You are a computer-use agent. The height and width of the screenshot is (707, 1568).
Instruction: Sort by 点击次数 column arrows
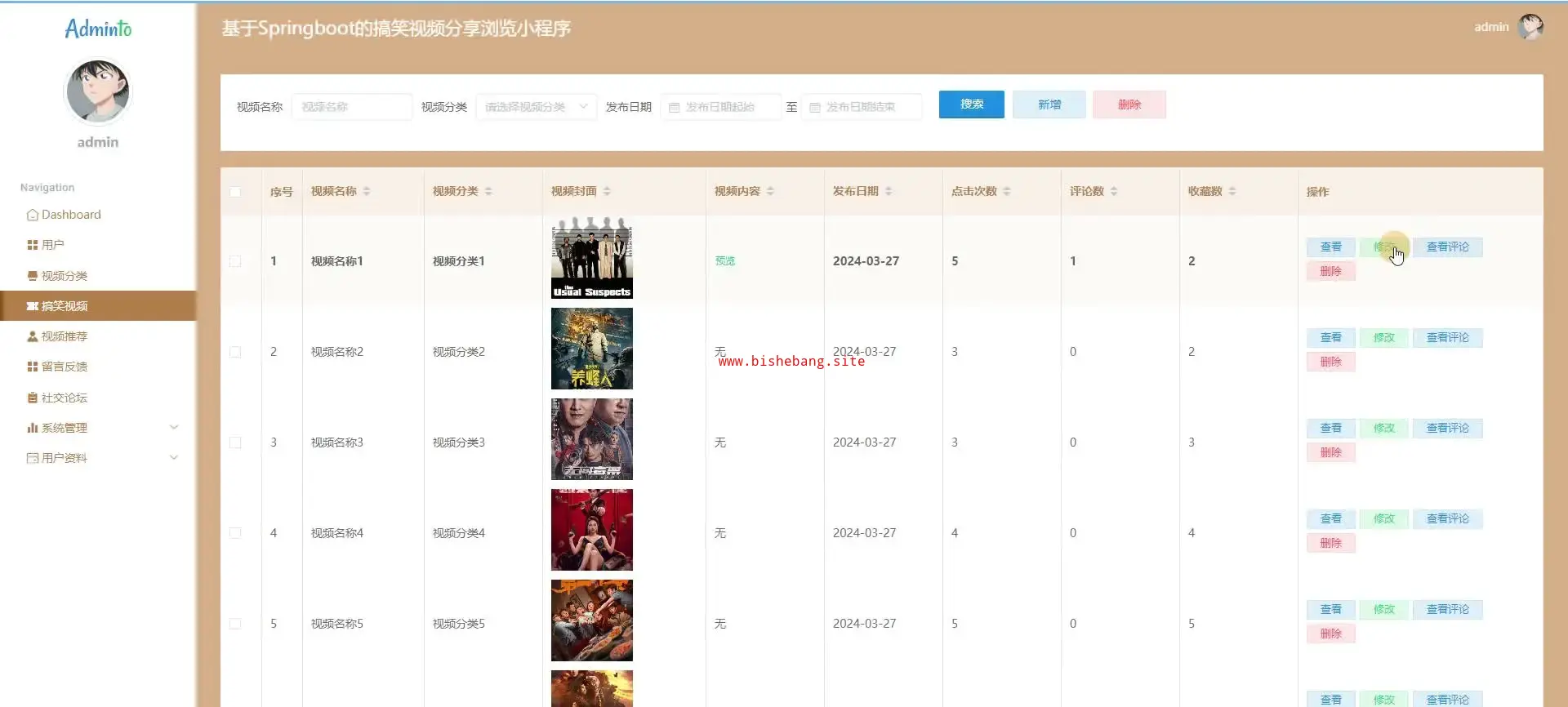1007,191
